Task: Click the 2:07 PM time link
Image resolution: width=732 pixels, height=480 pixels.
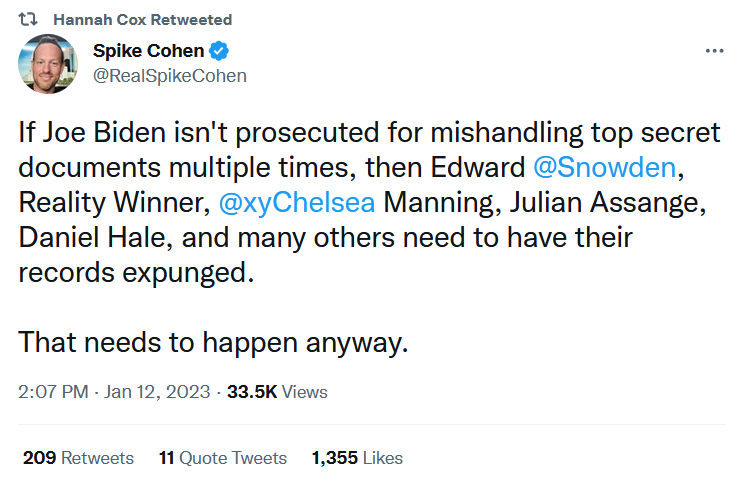Action: (53, 392)
